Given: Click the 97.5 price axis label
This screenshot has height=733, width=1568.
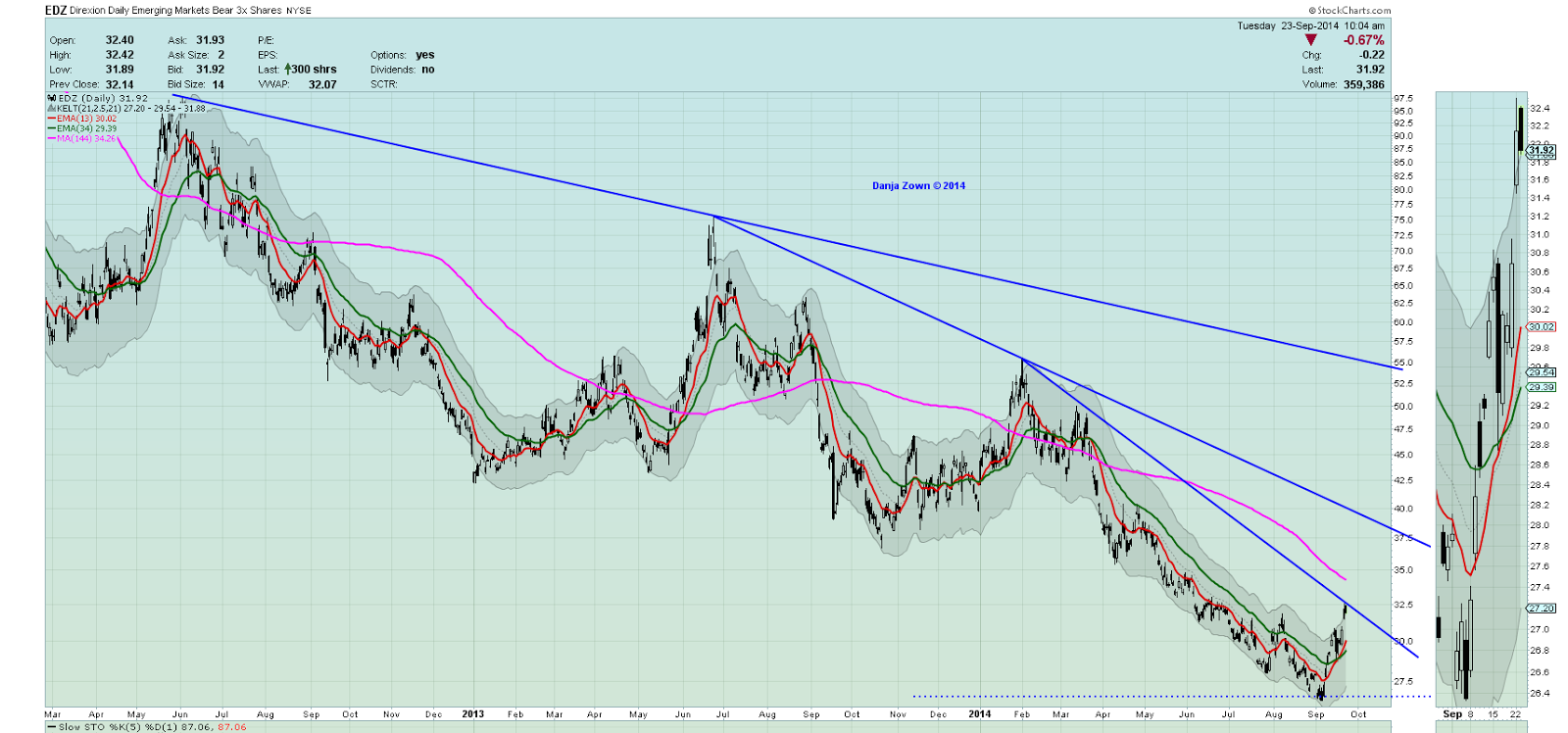Looking at the screenshot, I should click(x=1403, y=99).
